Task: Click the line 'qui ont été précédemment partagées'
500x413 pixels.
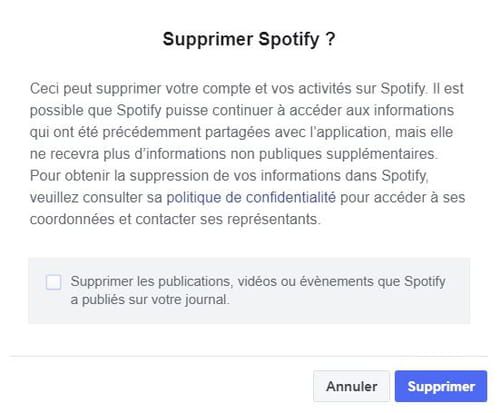Action: click(x=241, y=132)
